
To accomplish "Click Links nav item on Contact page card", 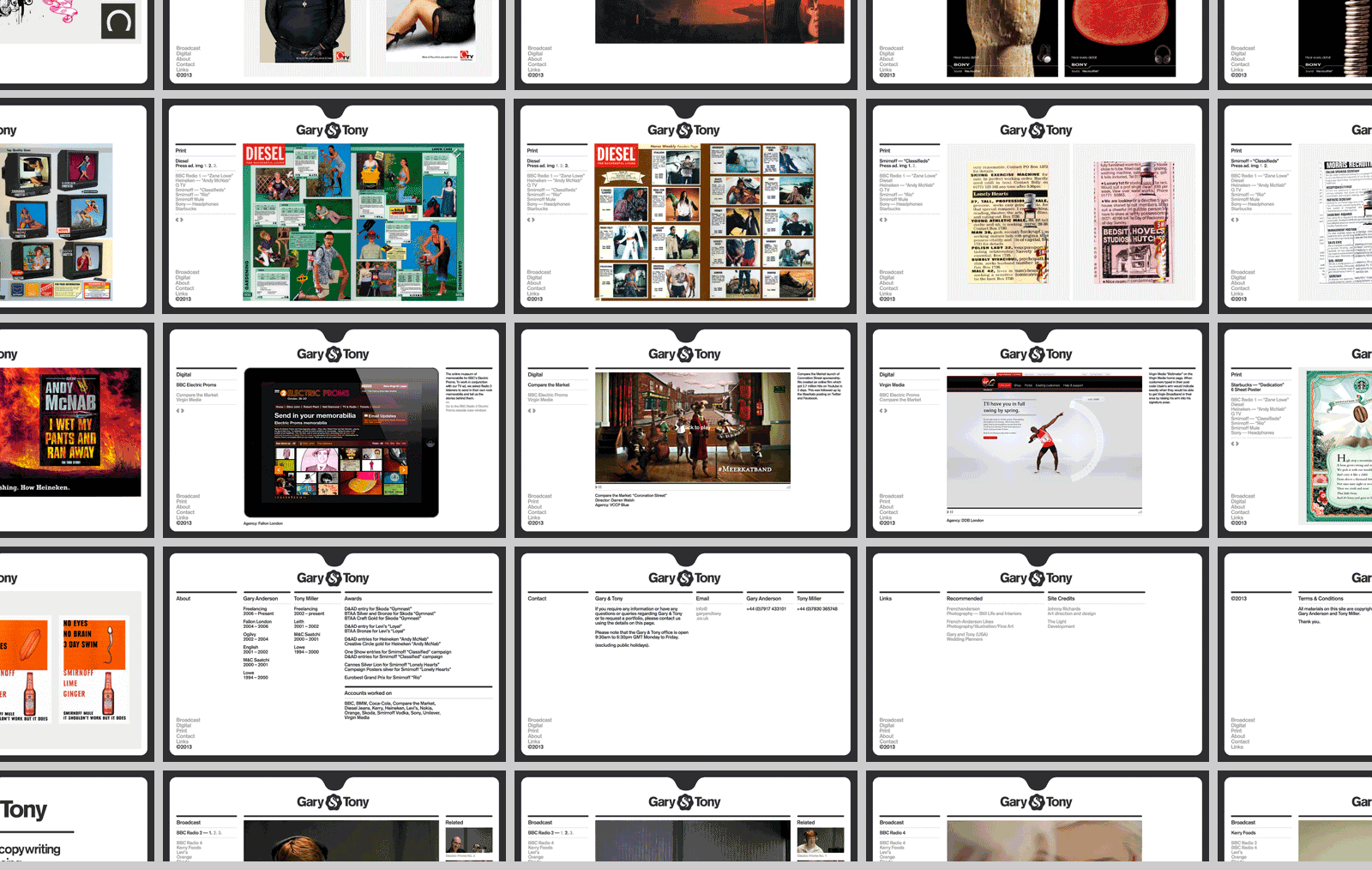I will click(533, 741).
